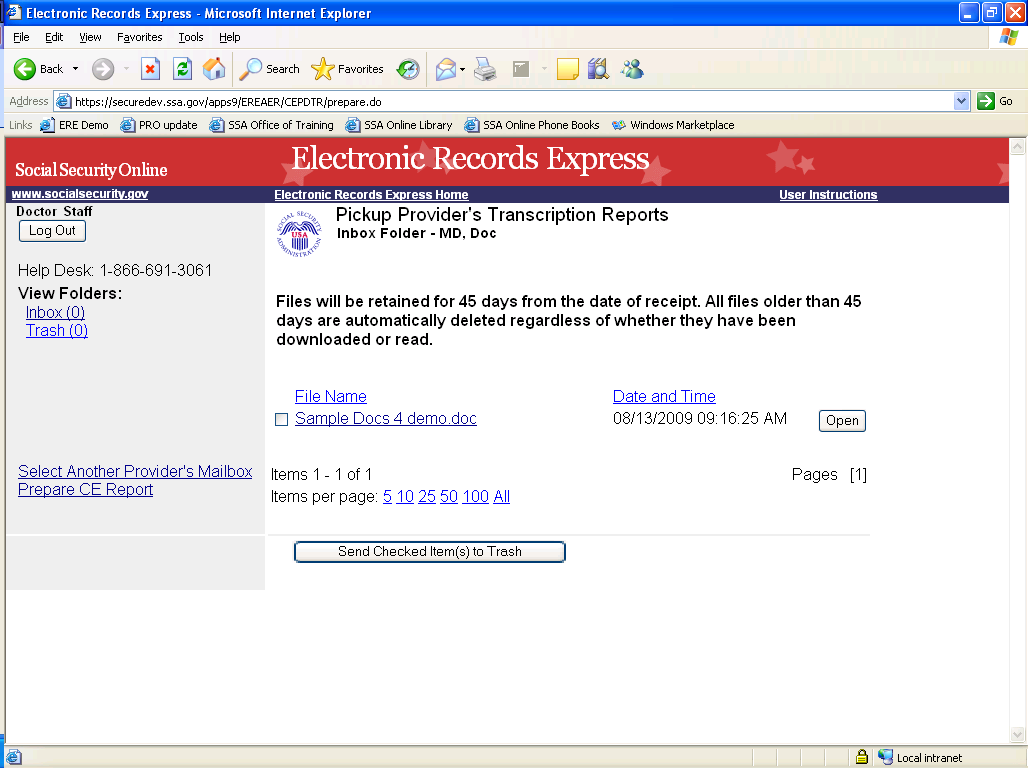This screenshot has height=768, width=1028.
Task: Click Prepare CE Report link
Action: [85, 489]
